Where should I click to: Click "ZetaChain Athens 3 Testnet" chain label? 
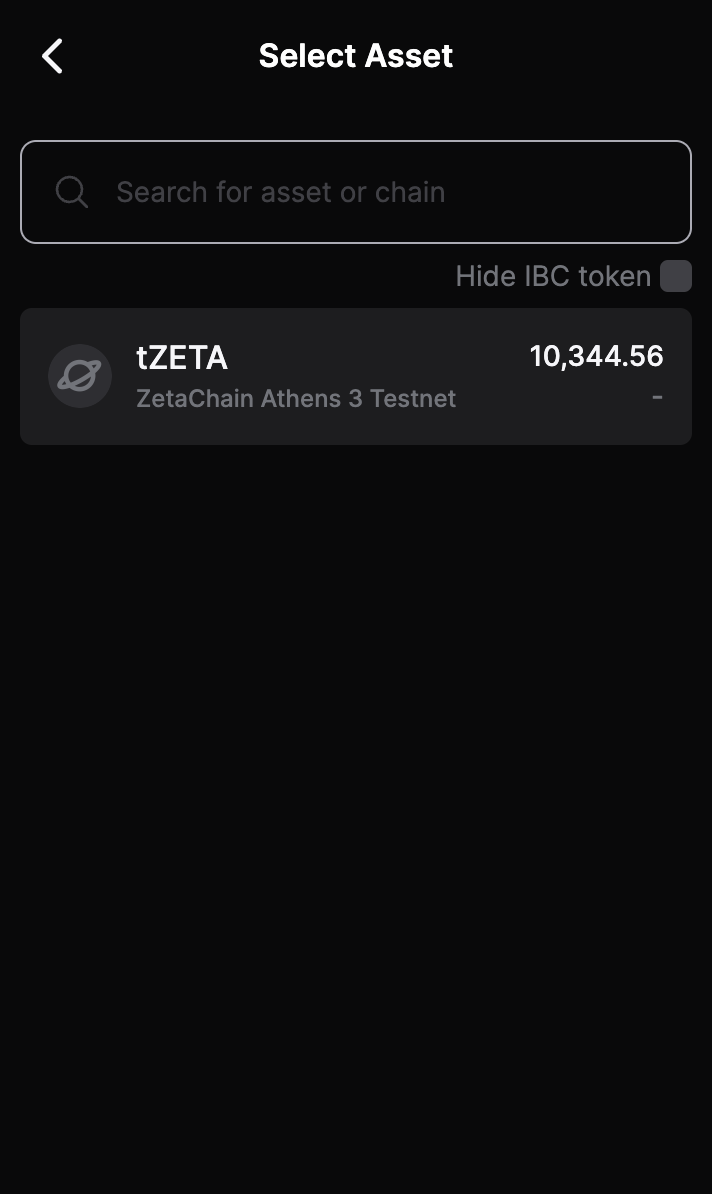point(296,398)
